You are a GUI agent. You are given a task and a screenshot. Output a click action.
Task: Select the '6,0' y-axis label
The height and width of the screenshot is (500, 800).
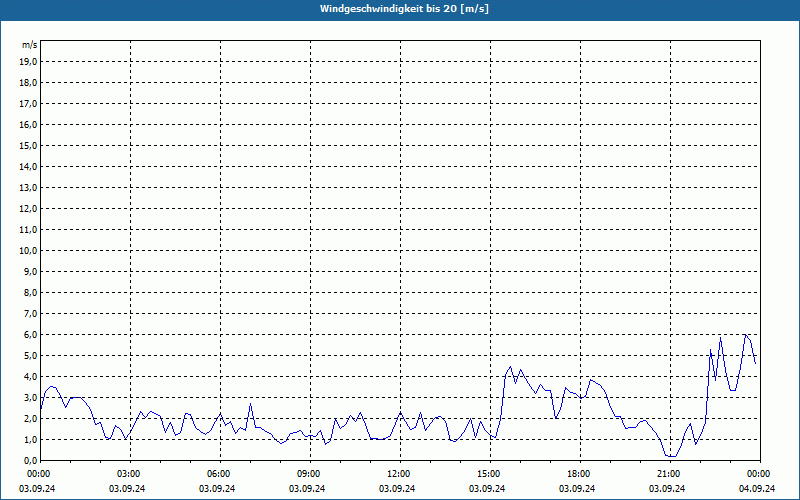(30, 335)
